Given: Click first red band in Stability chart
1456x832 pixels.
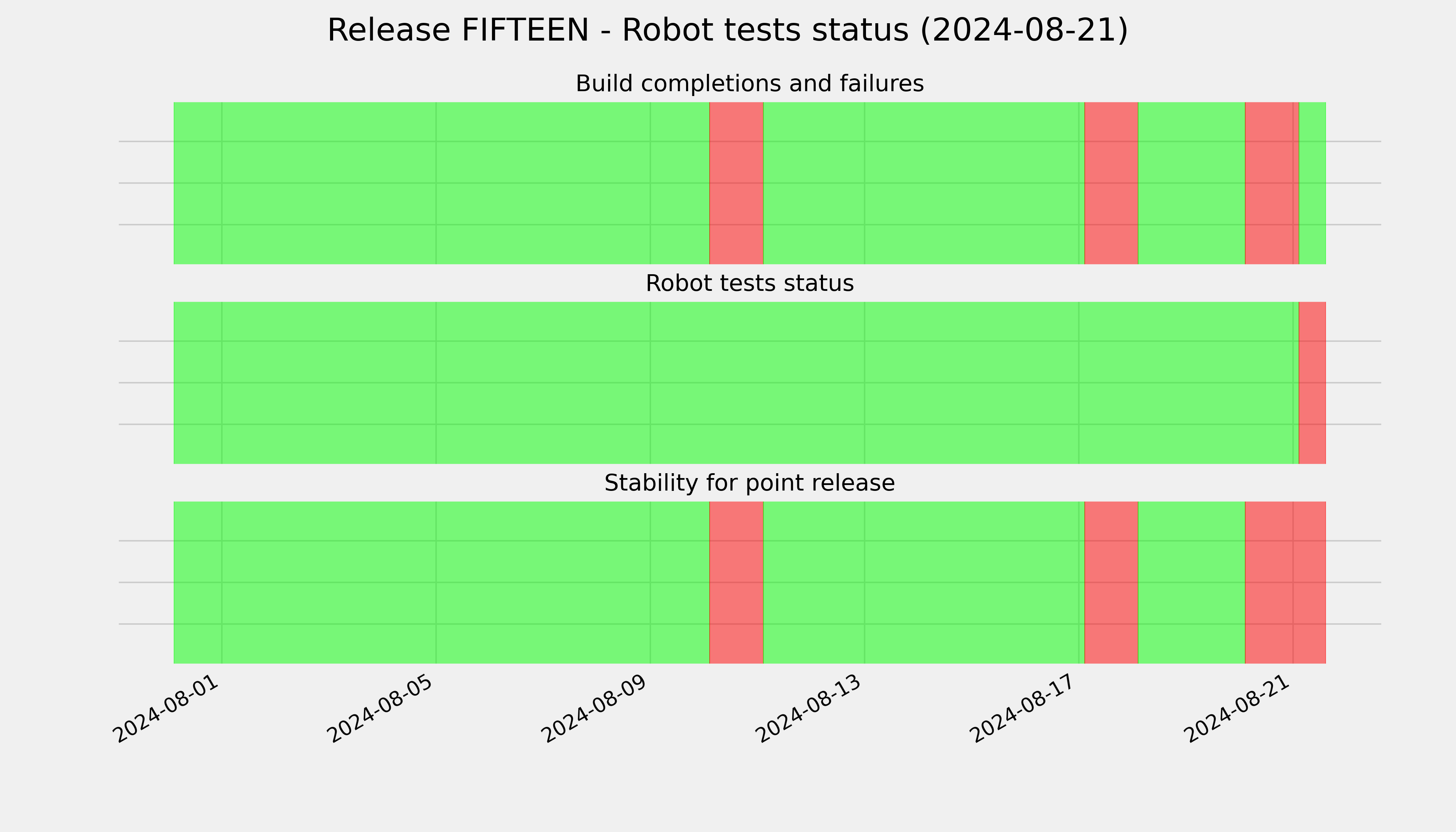Looking at the screenshot, I should point(736,582).
